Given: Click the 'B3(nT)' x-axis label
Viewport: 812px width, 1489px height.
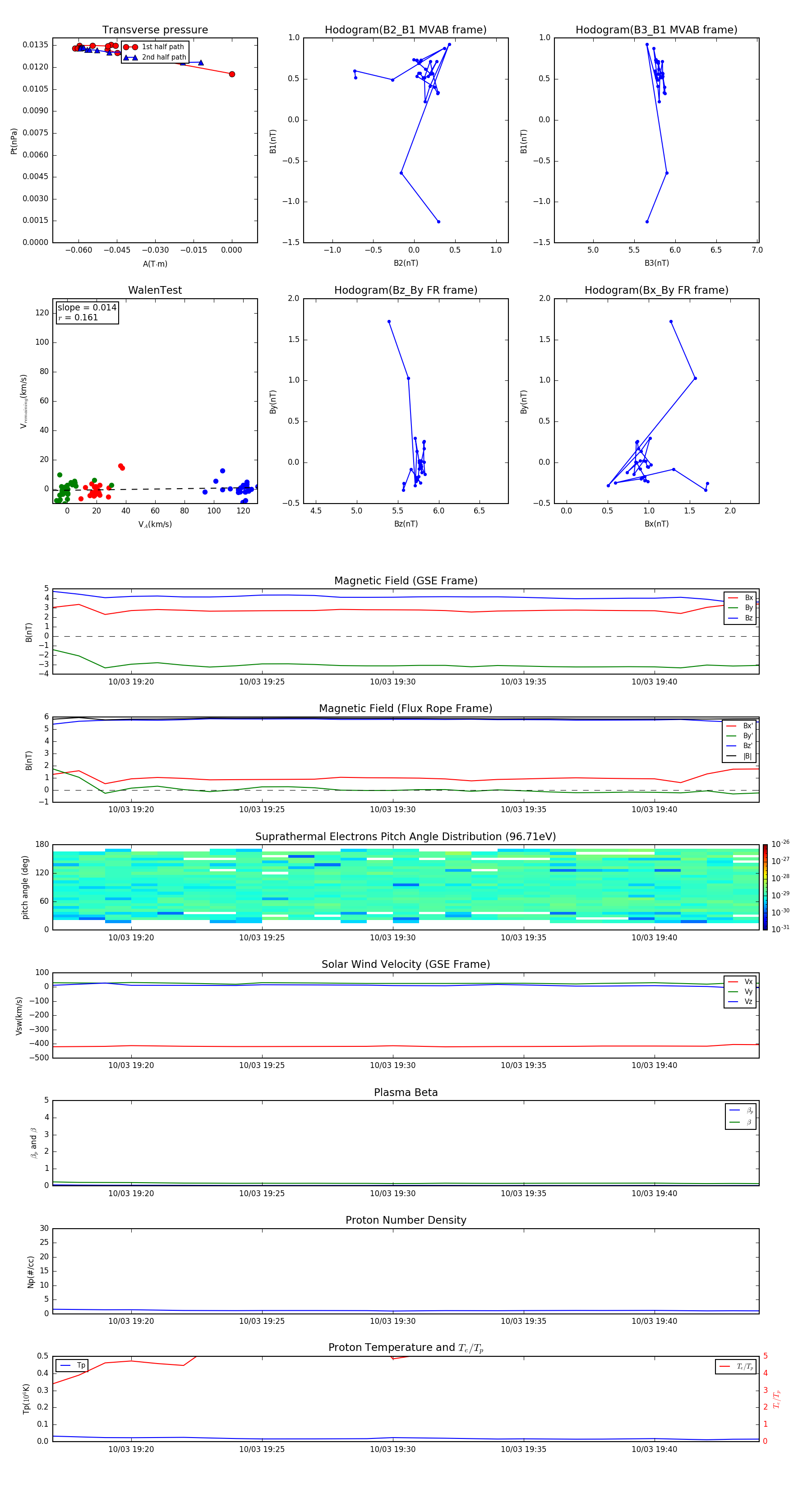Looking at the screenshot, I should coord(656,263).
